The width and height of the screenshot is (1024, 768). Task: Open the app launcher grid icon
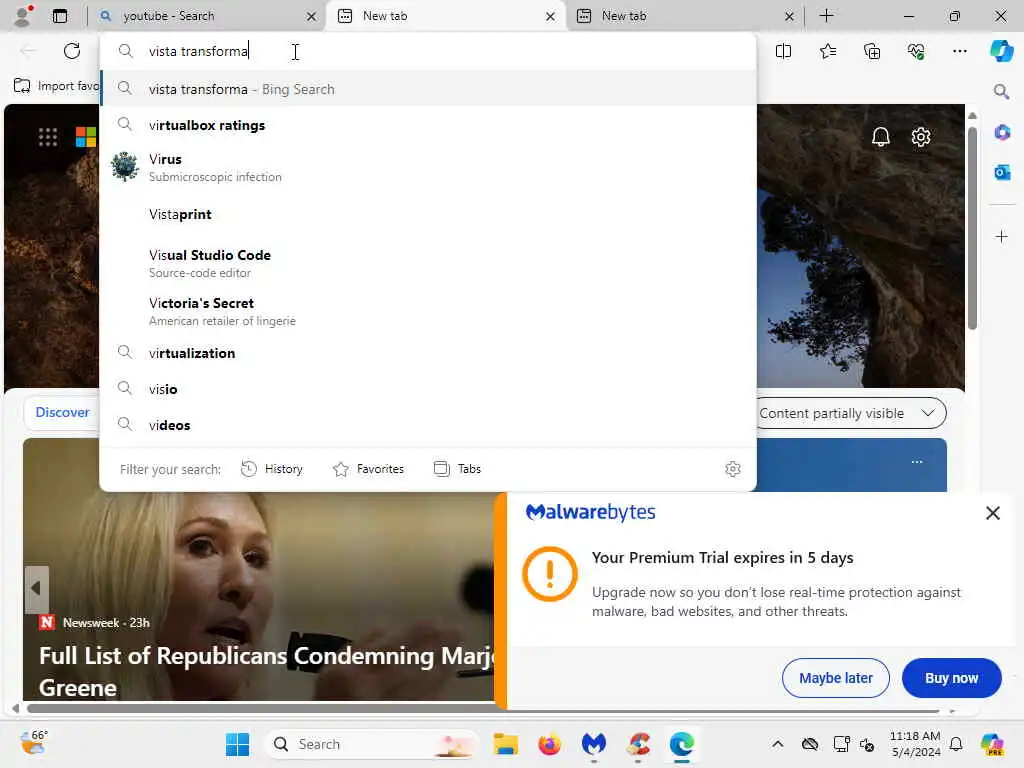click(x=48, y=136)
